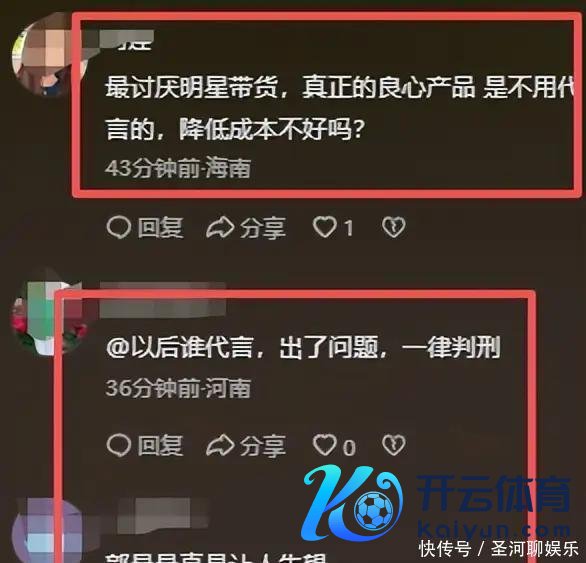Reply to the comment from Henan
The height and width of the screenshot is (563, 586).
145,445
